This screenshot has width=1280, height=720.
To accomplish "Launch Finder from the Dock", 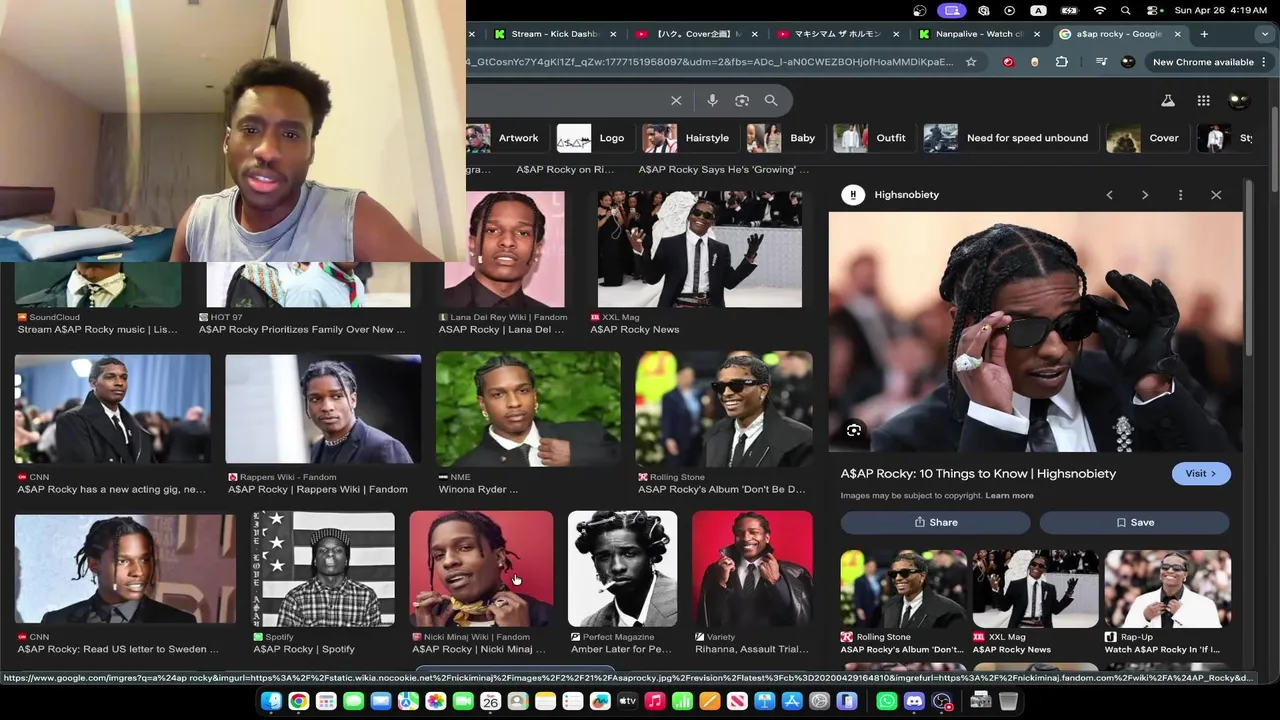I will pyautogui.click(x=271, y=701).
